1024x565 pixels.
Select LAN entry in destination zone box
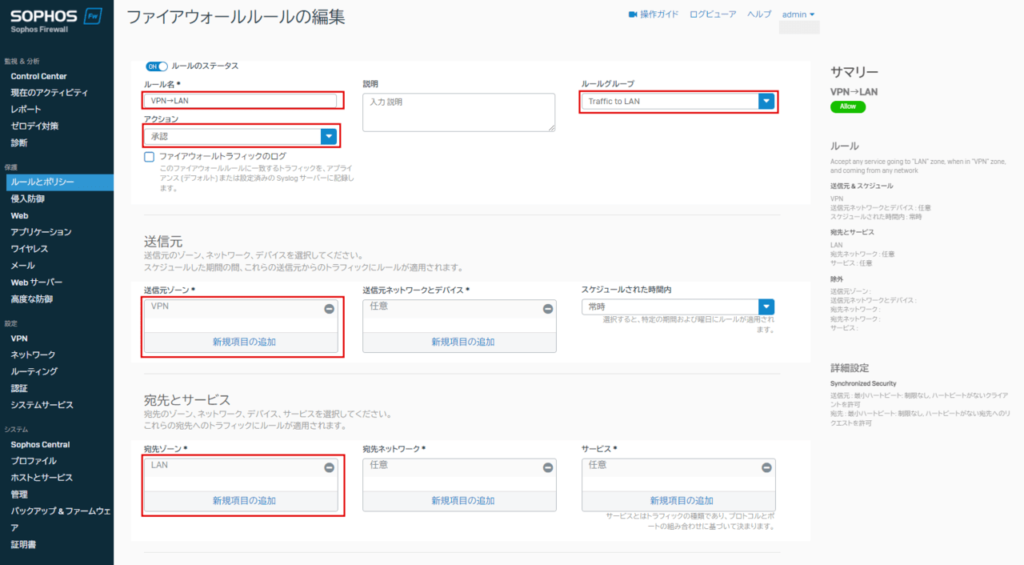[159, 465]
